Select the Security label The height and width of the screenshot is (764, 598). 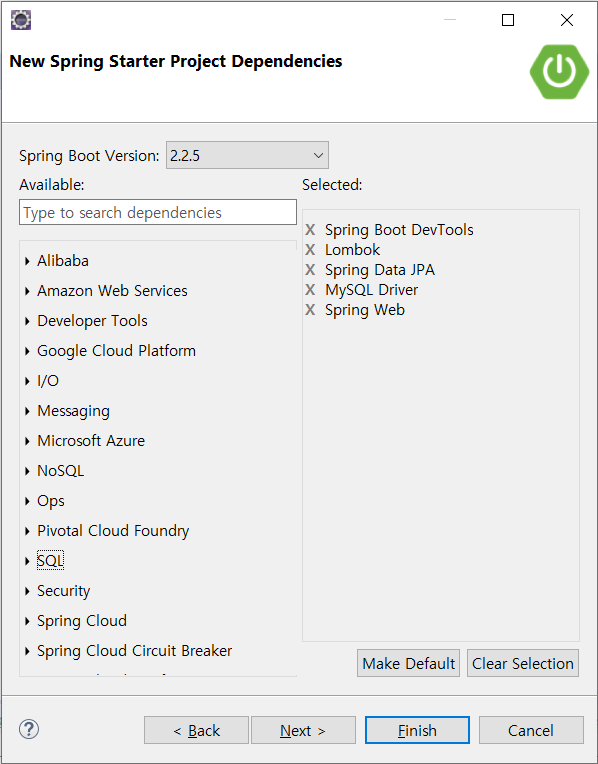[63, 591]
